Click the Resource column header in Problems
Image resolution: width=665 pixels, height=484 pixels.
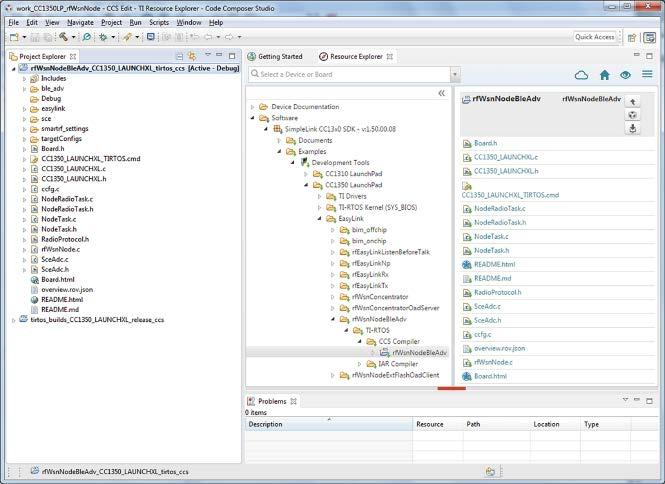coord(438,424)
